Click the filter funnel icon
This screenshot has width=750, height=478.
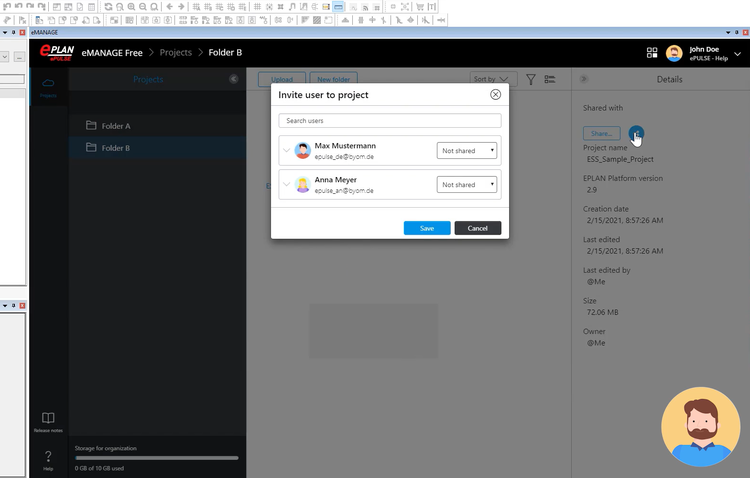[531, 79]
